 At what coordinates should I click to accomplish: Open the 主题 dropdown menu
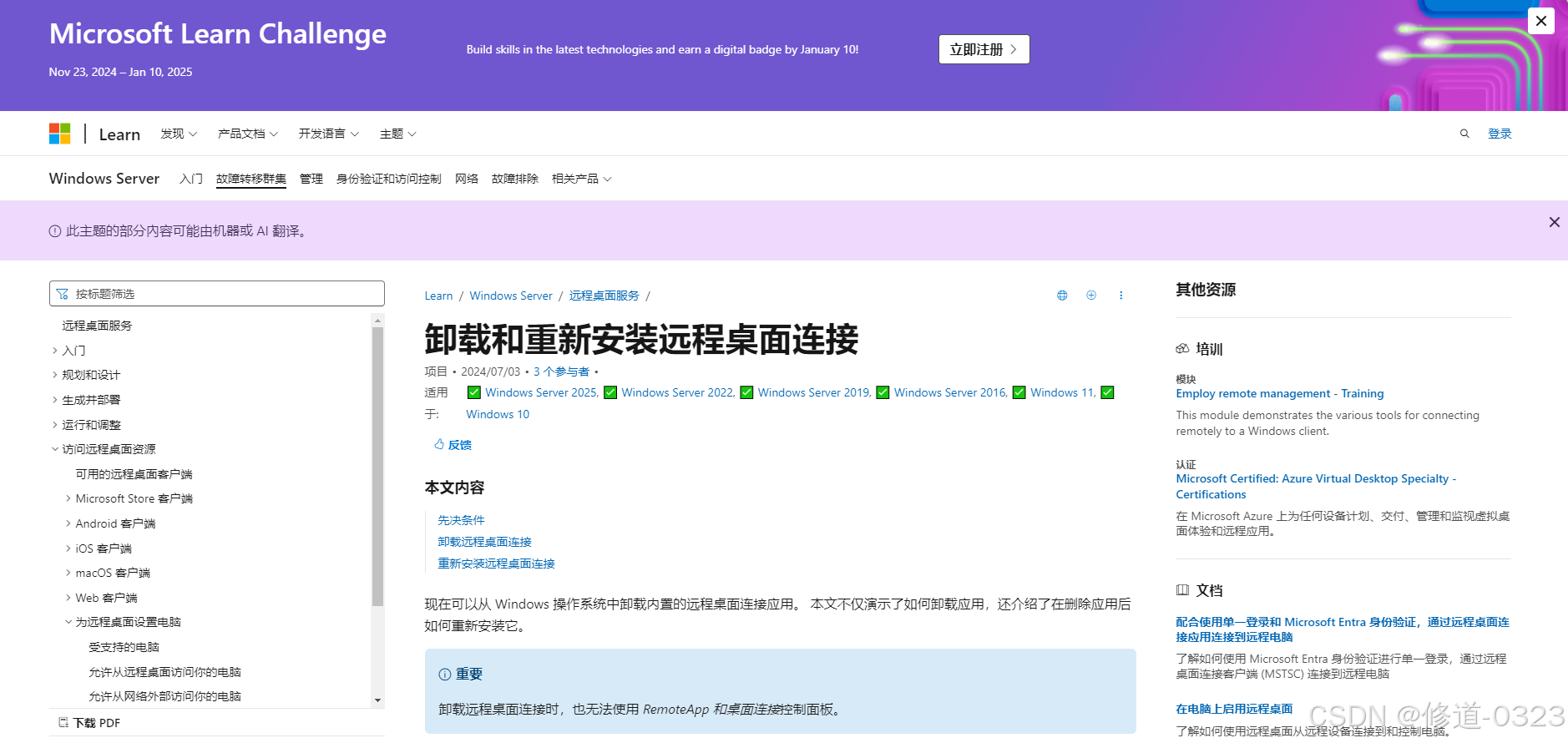[397, 134]
